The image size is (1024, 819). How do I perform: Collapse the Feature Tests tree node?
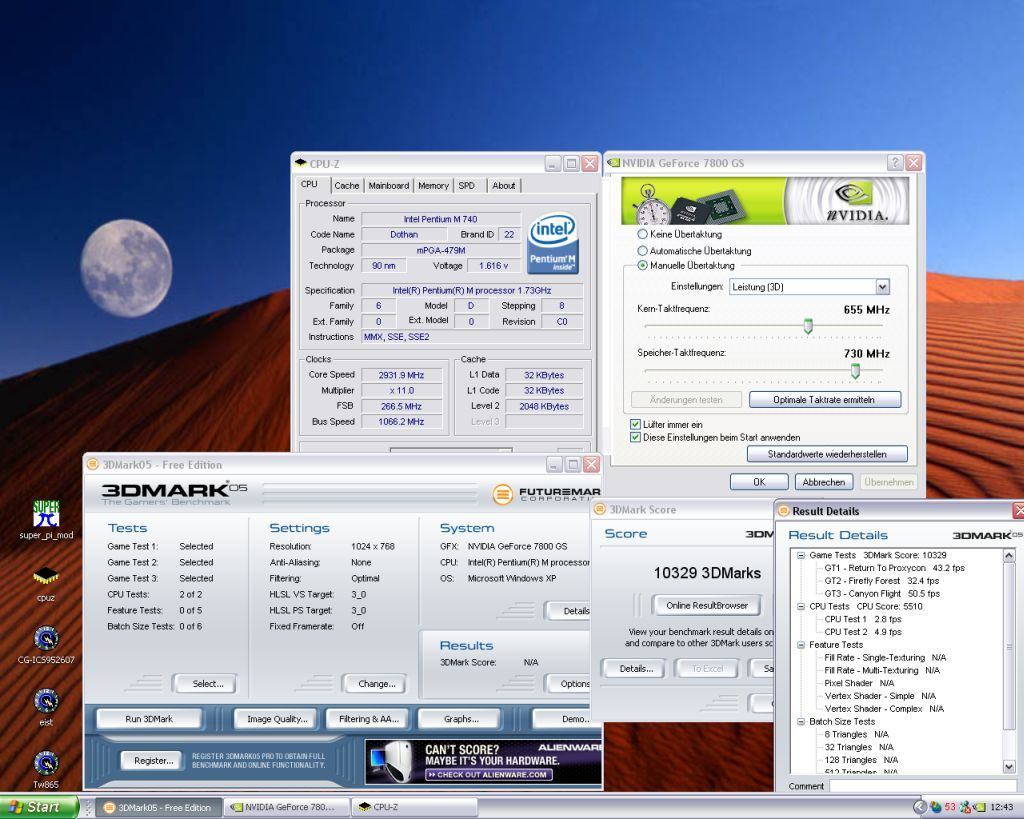[801, 645]
